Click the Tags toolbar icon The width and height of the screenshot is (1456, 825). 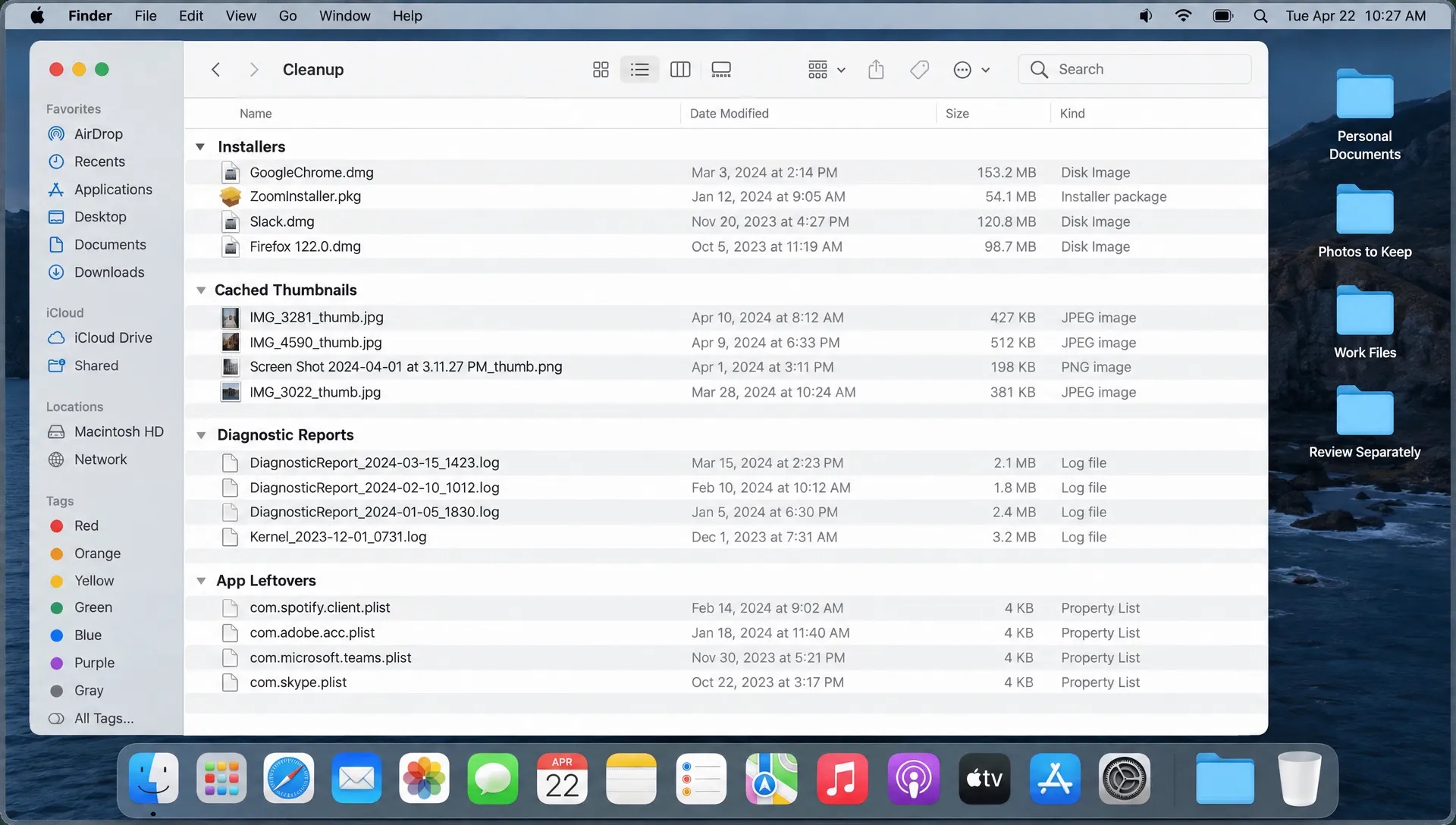pyautogui.click(x=919, y=70)
